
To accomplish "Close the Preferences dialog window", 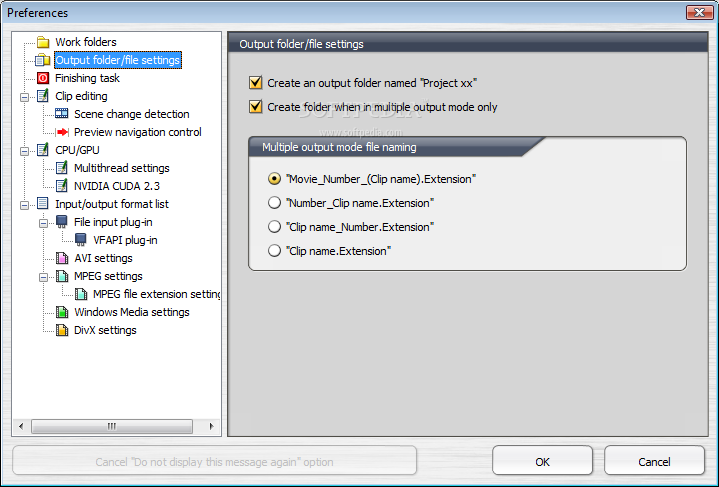I will coord(699,12).
